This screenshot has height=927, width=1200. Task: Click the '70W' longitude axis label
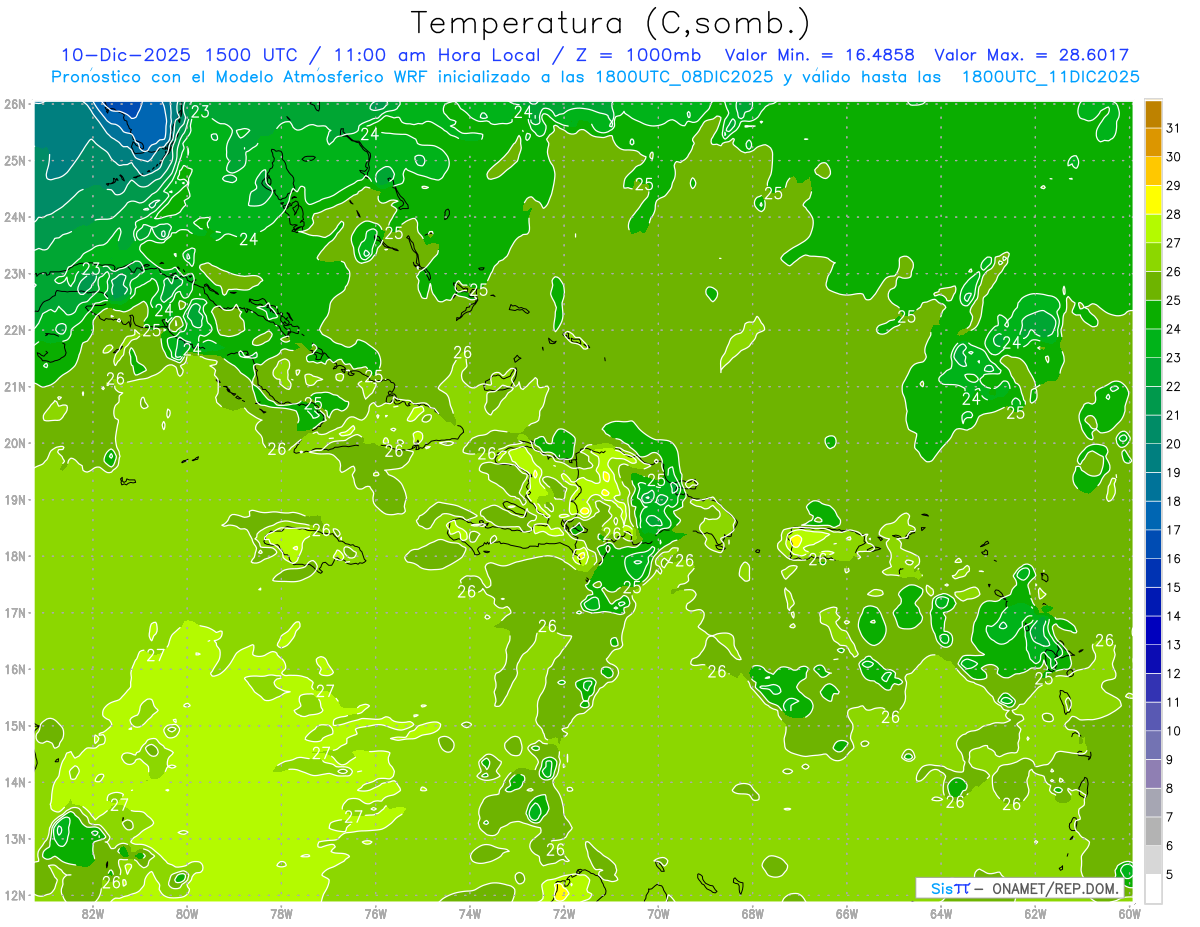pos(658,913)
